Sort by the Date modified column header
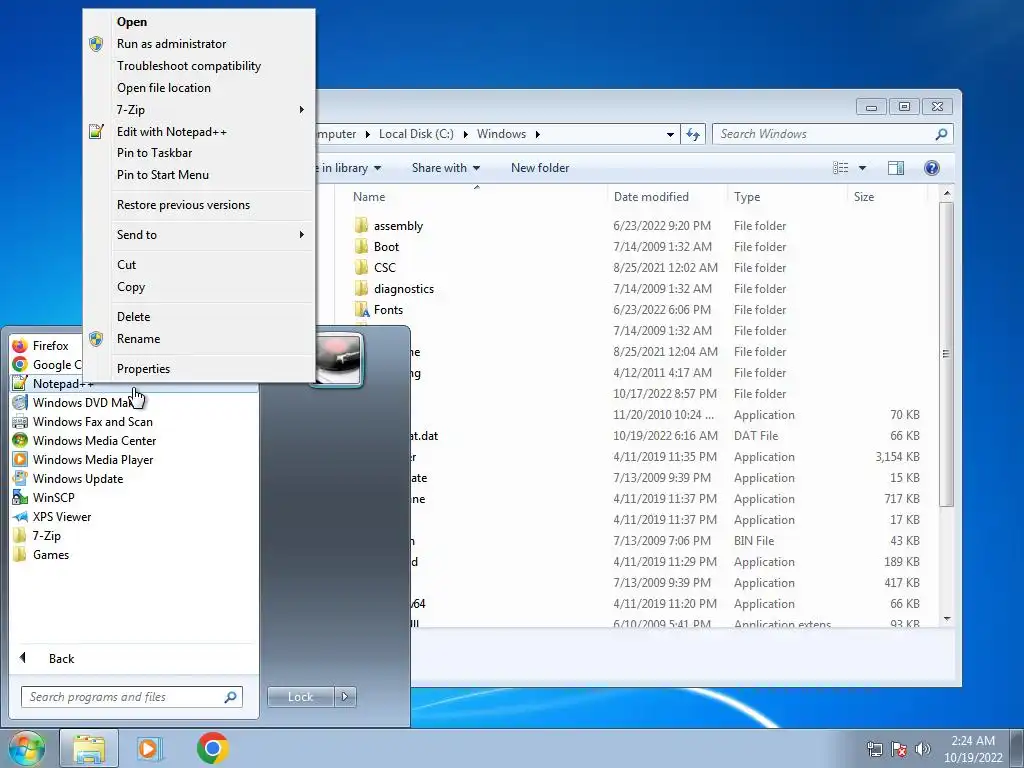The height and width of the screenshot is (768, 1024). [x=667, y=197]
